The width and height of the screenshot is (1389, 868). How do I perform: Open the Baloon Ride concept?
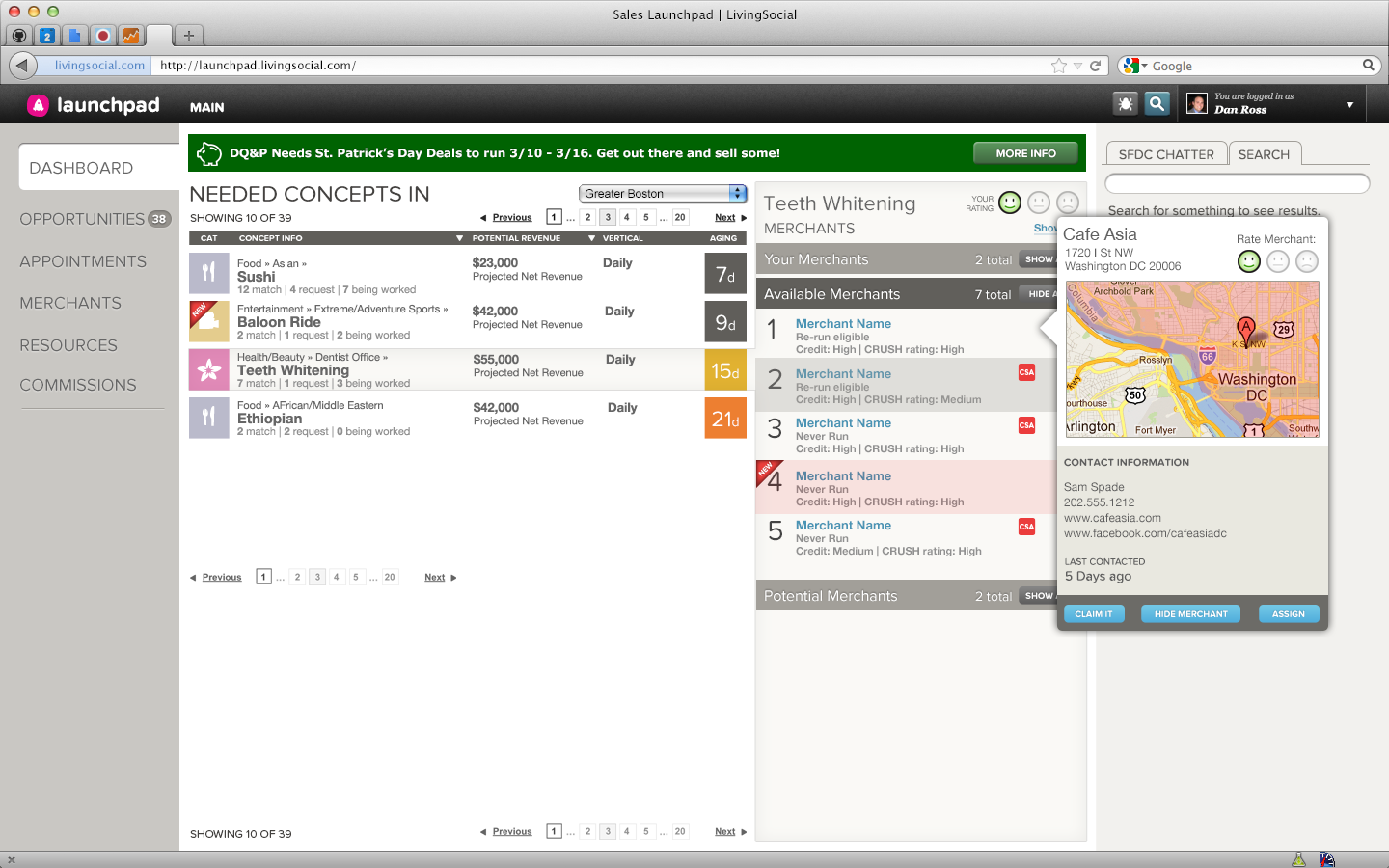279,322
